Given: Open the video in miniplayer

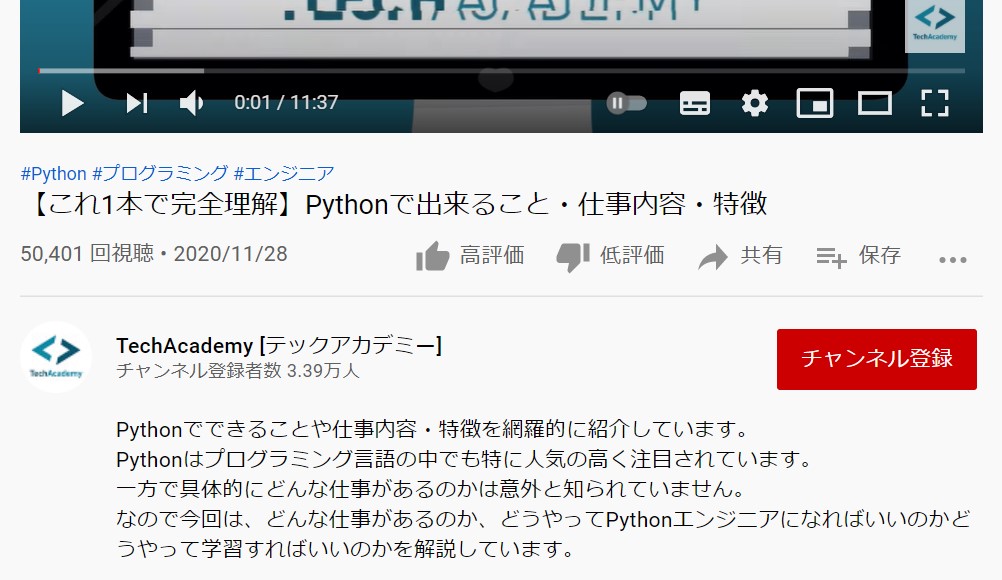Looking at the screenshot, I should click(814, 102).
